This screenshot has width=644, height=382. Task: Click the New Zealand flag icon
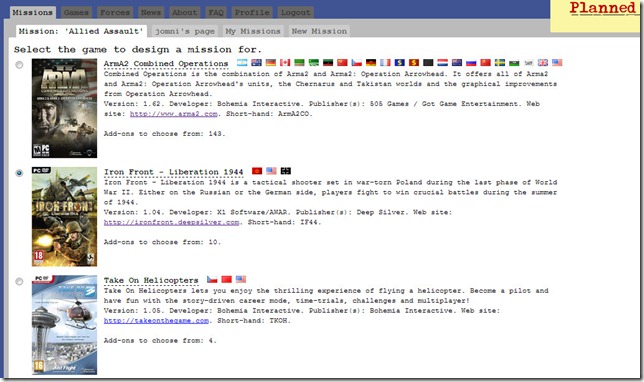(x=457, y=62)
